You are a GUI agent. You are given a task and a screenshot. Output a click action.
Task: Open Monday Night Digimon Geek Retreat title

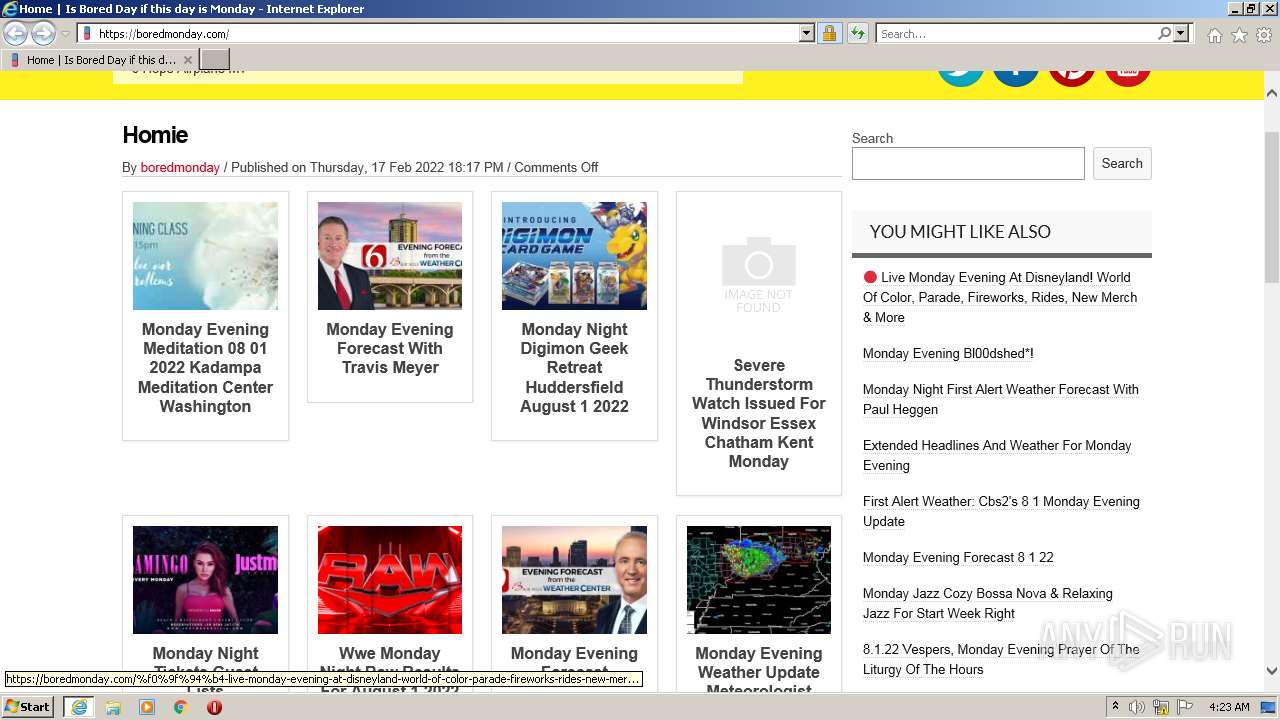pyautogui.click(x=574, y=368)
